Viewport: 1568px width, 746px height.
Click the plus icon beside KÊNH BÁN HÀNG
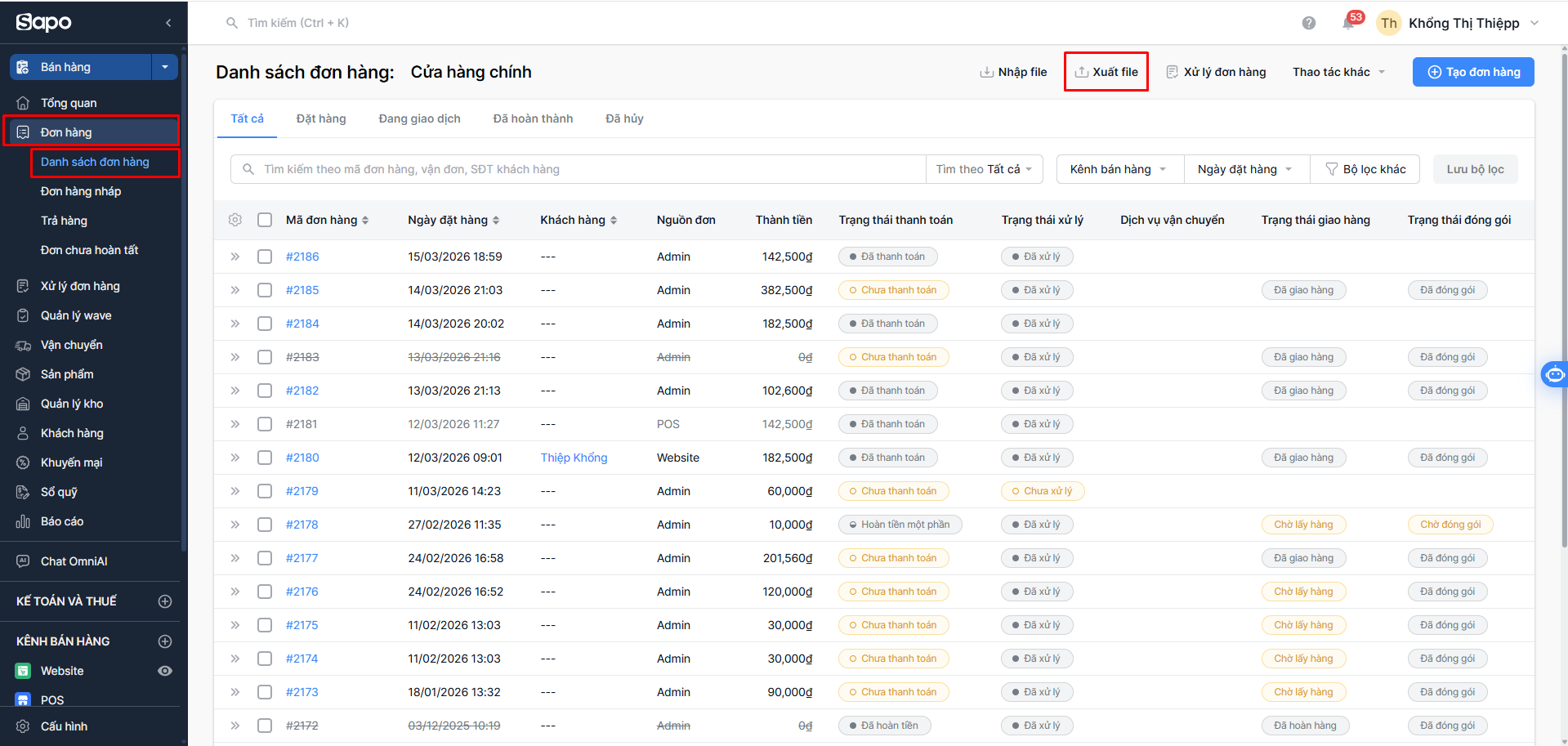(x=165, y=641)
